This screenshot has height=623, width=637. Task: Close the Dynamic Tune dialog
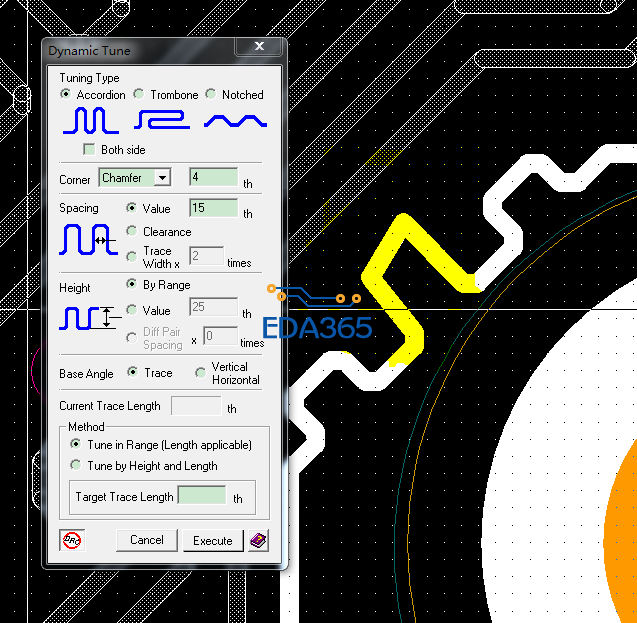[x=259, y=46]
